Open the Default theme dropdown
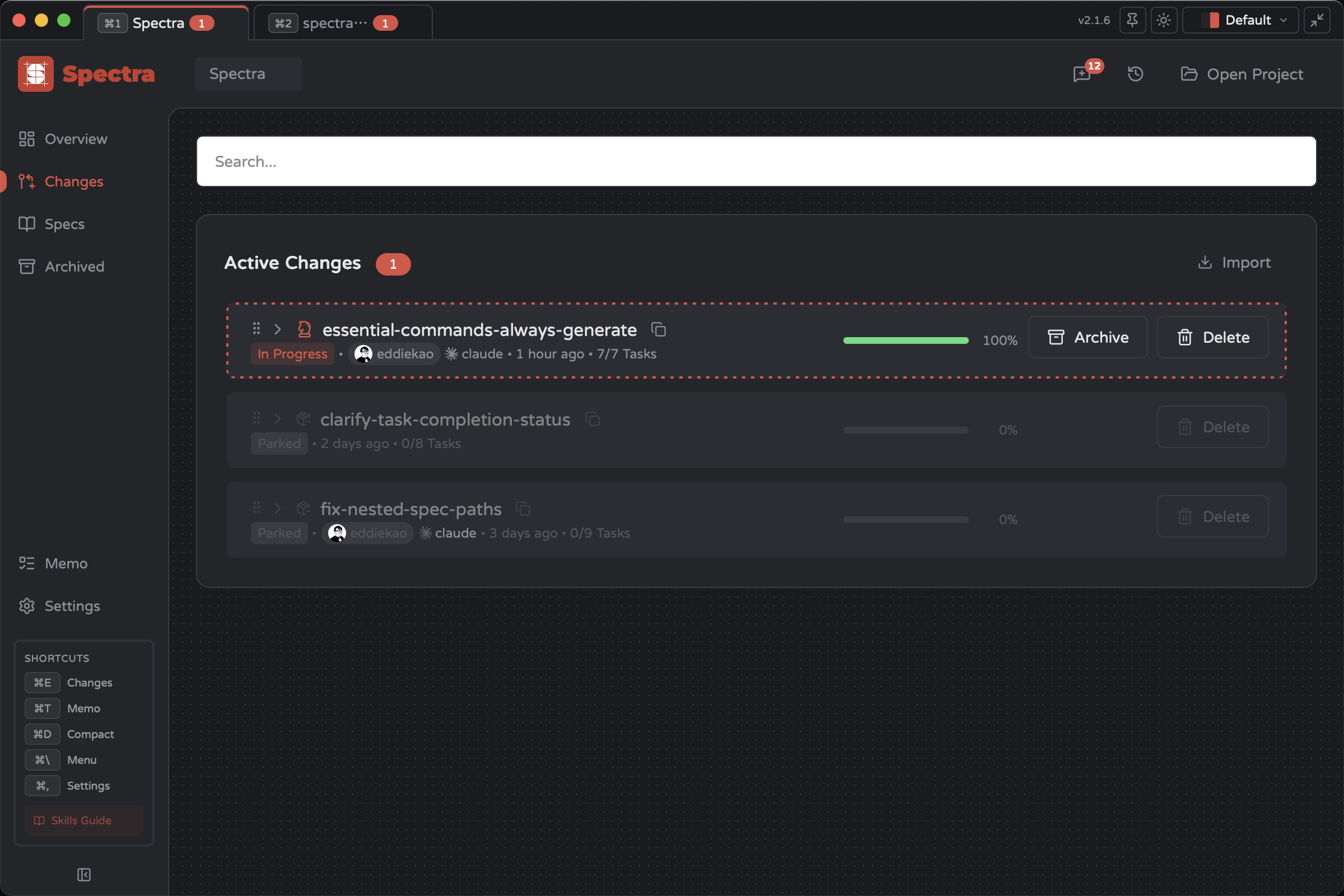Screen dimensions: 1344x896 click(1240, 20)
